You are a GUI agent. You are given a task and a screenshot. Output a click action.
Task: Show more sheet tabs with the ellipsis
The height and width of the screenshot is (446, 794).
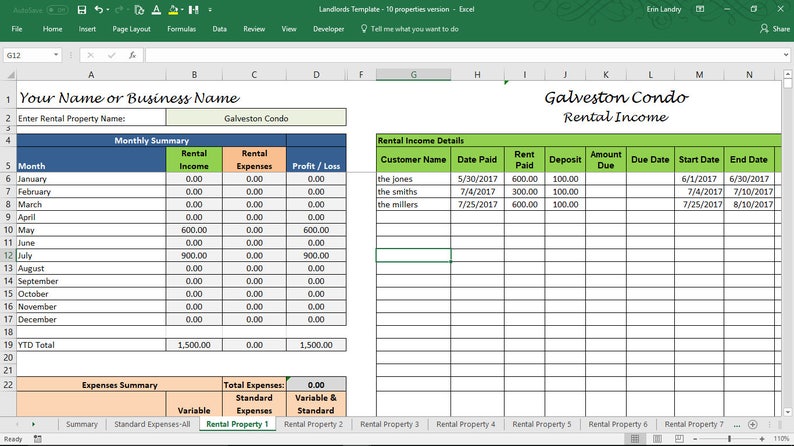(737, 424)
